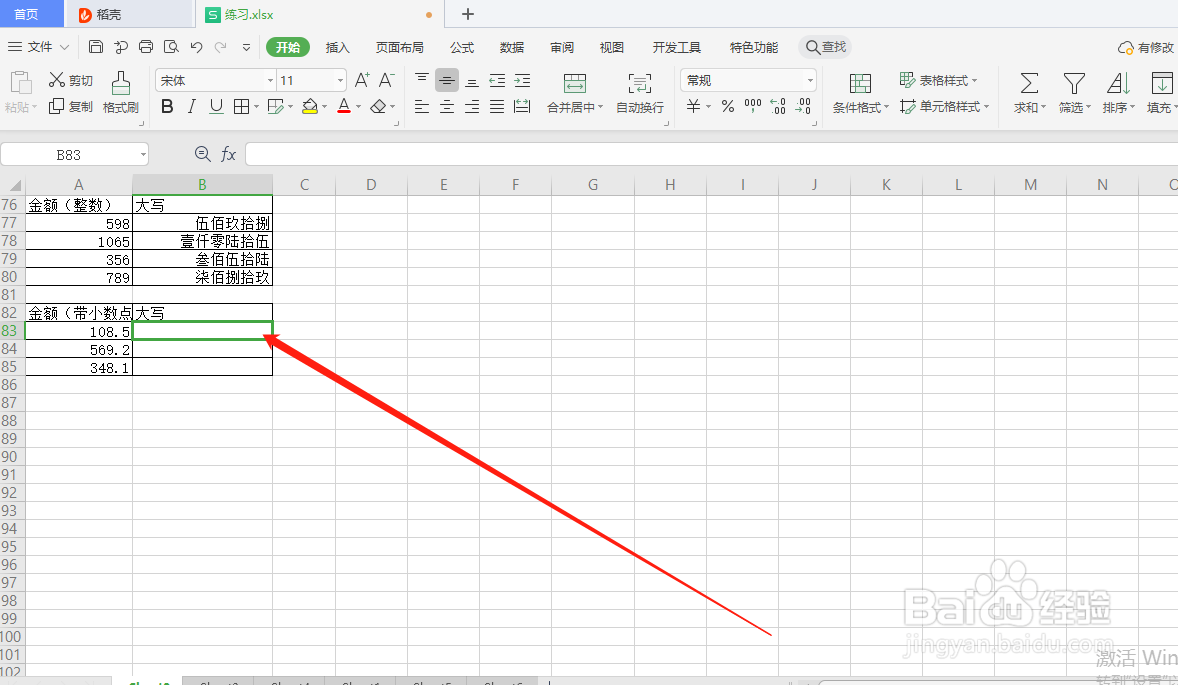Toggle bold formatting
Image resolution: width=1178 pixels, height=685 pixels.
167,107
